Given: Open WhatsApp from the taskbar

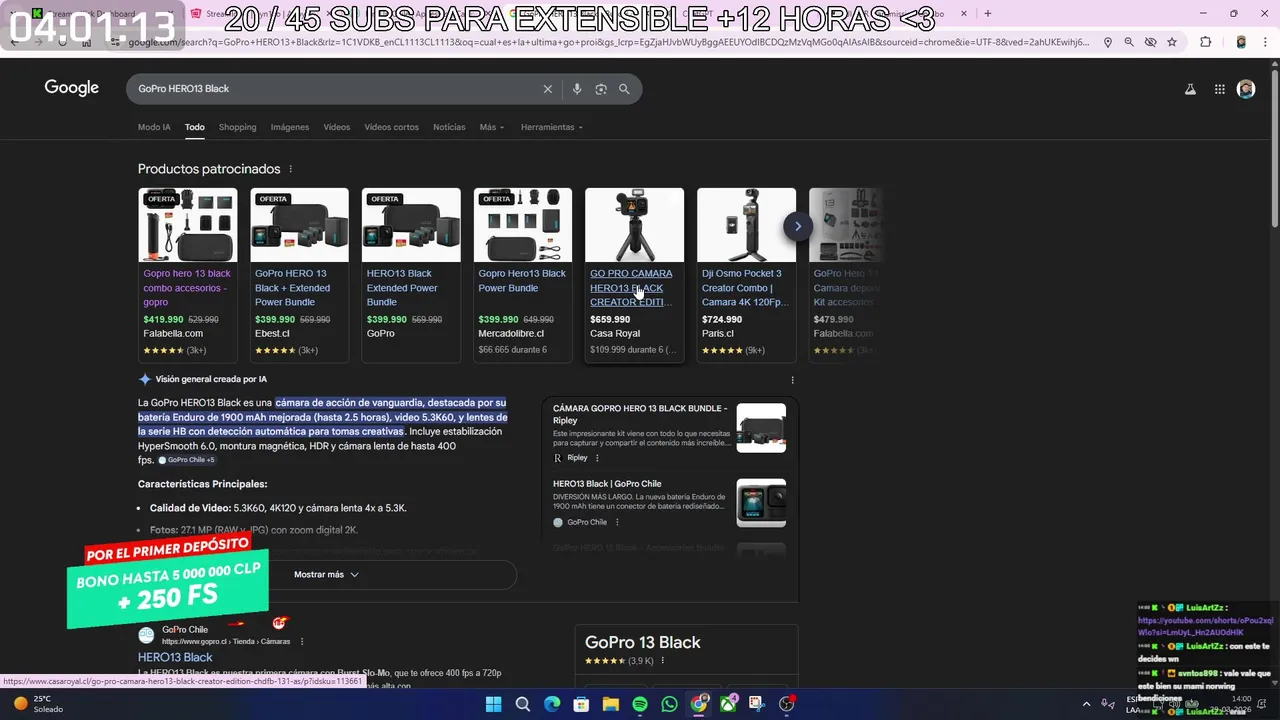Looking at the screenshot, I should (669, 704).
